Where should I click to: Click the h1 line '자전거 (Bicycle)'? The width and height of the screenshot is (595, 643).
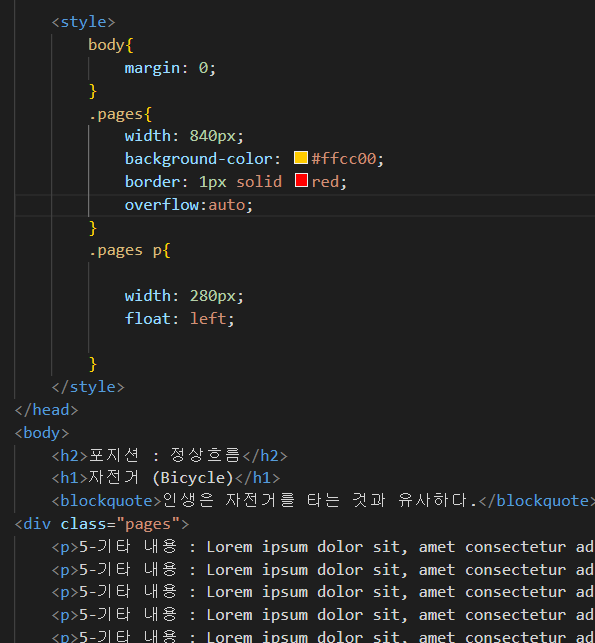pyautogui.click(x=166, y=478)
